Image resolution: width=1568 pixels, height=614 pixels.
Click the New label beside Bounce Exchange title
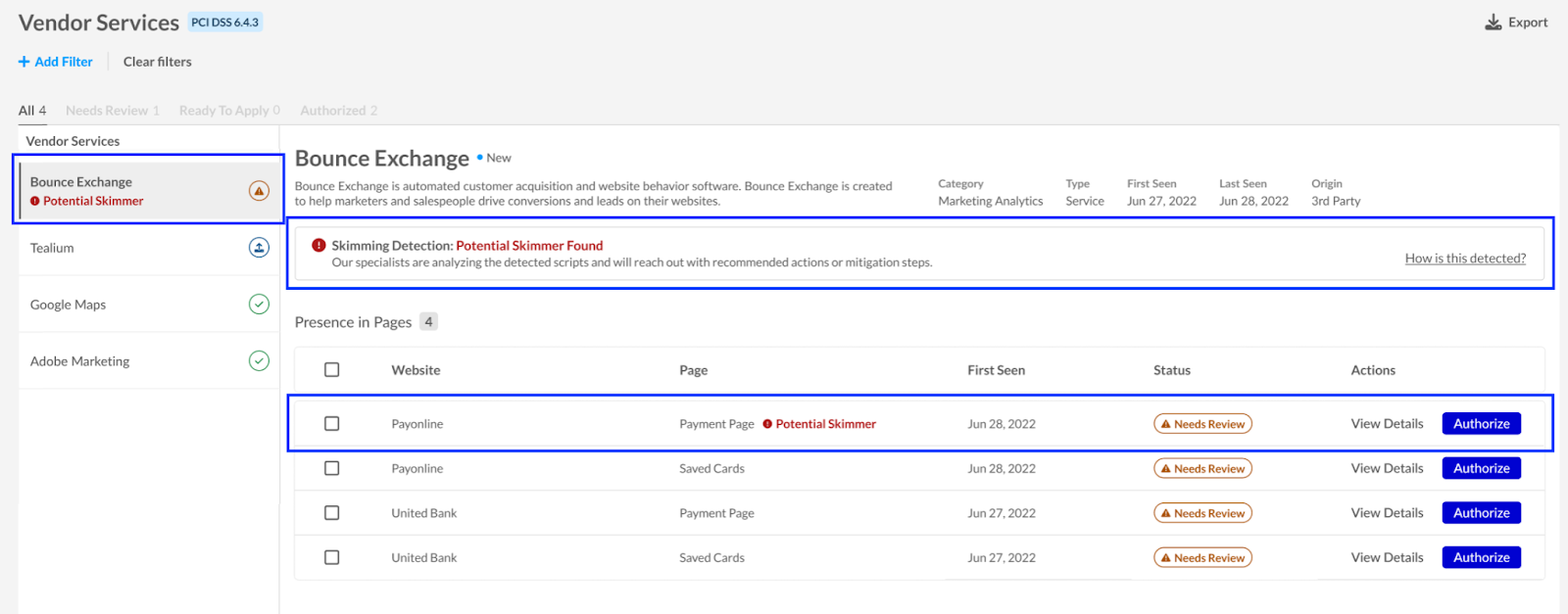pyautogui.click(x=499, y=158)
